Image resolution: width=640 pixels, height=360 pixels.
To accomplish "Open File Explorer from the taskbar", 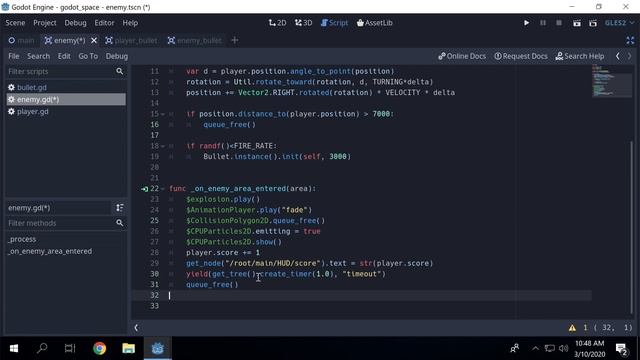I will [128, 349].
